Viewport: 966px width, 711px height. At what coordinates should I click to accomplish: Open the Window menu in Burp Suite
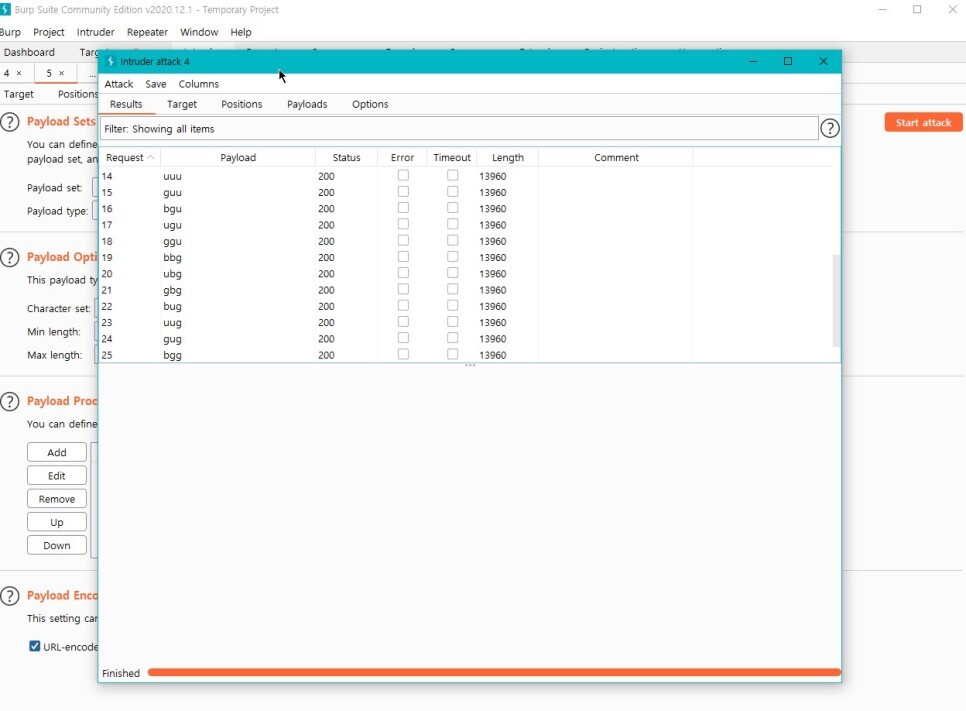[x=199, y=32]
